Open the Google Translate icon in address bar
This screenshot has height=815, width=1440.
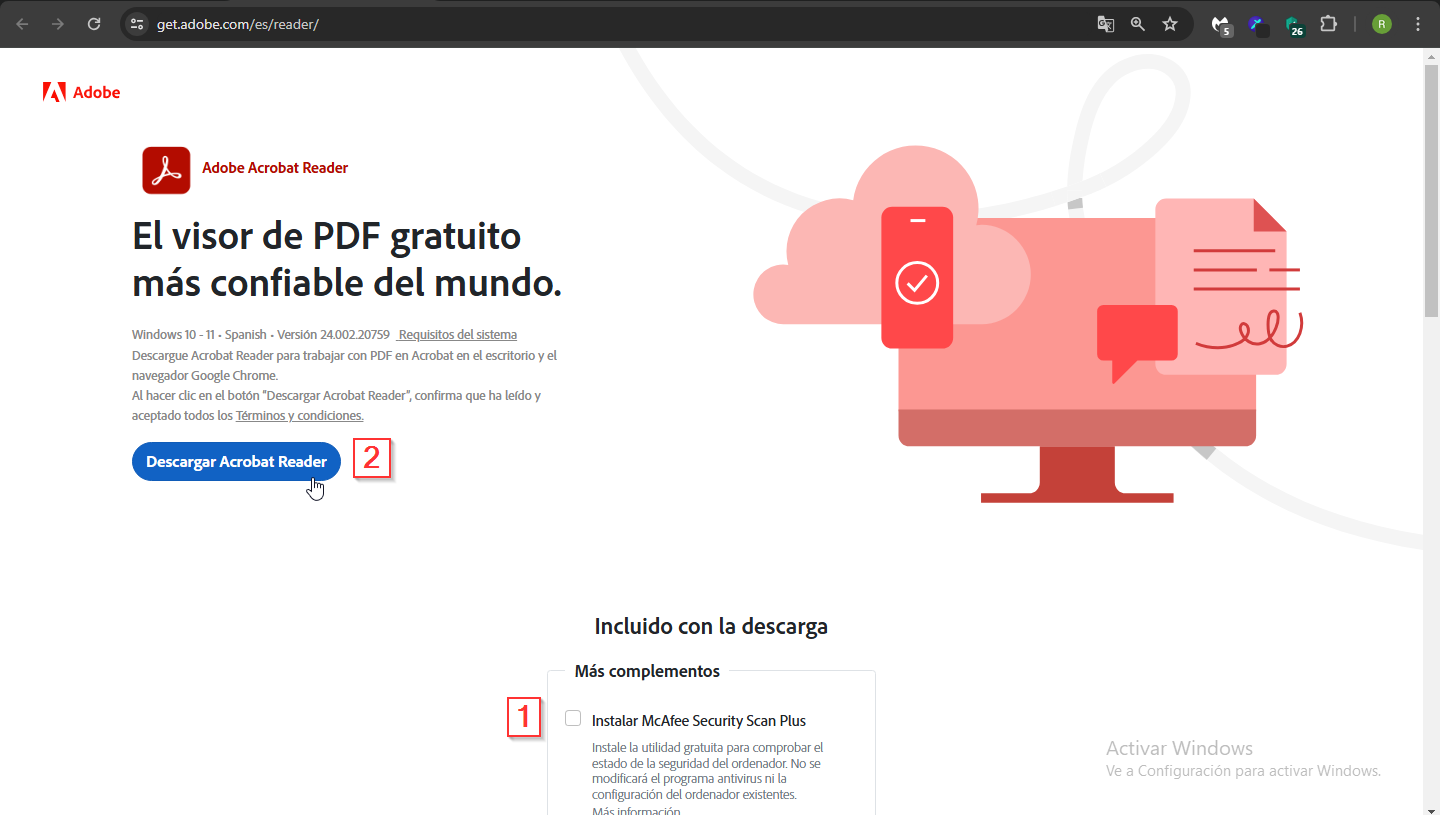click(x=1105, y=24)
